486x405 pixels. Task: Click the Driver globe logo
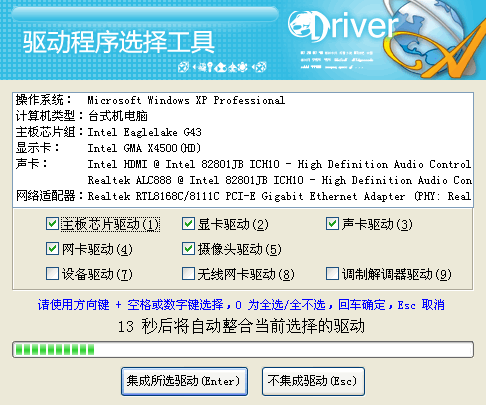[x=387, y=38]
